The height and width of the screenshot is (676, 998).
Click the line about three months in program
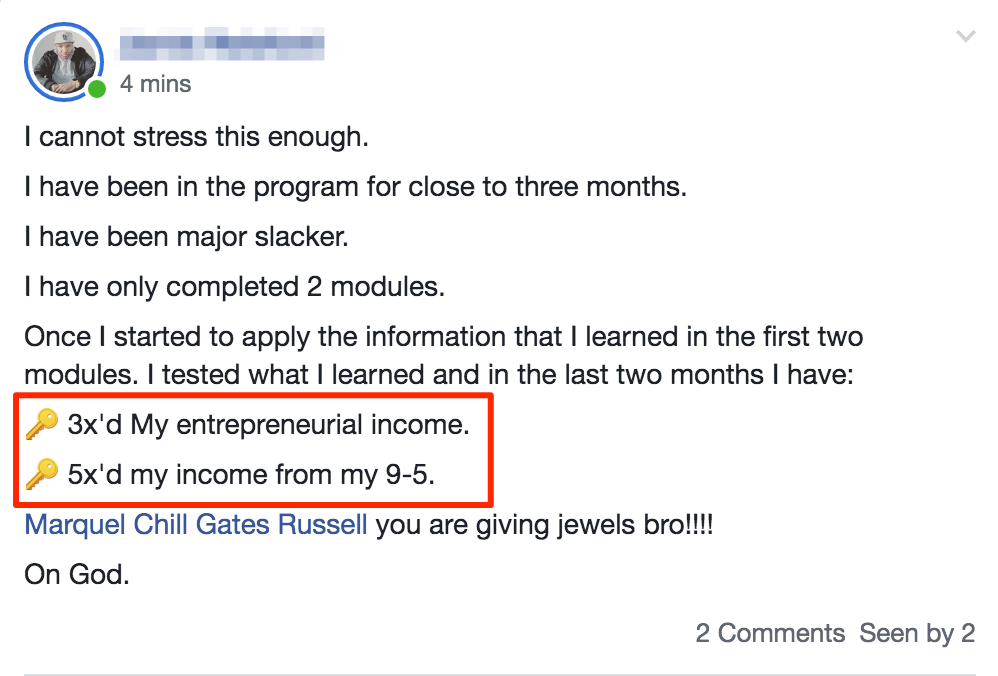pyautogui.click(x=355, y=187)
